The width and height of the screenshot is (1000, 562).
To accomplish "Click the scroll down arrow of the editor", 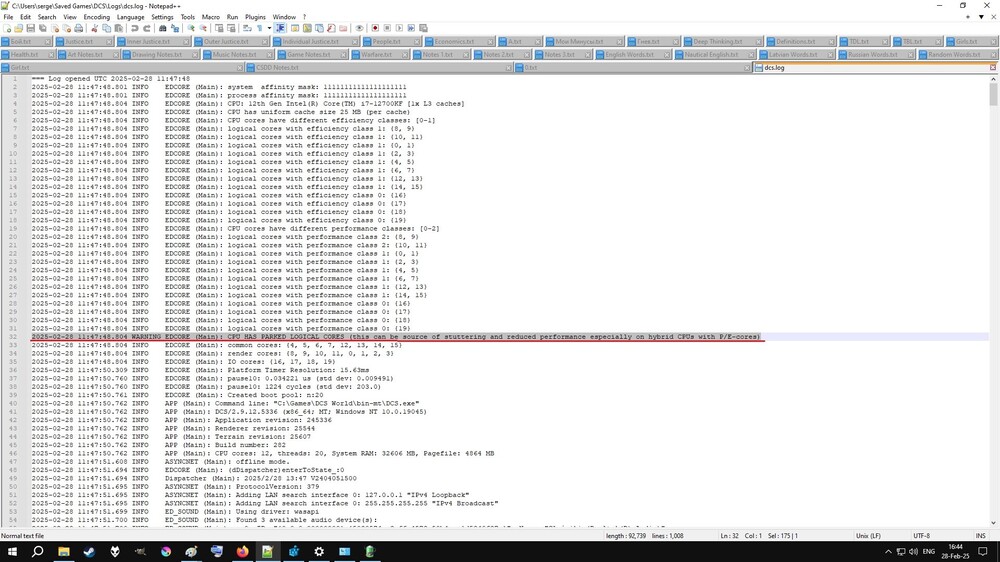I will [x=994, y=523].
